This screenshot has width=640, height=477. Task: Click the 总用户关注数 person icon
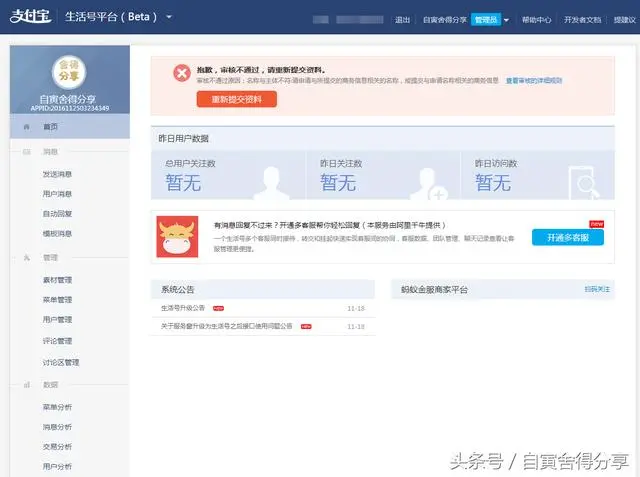coord(271,183)
